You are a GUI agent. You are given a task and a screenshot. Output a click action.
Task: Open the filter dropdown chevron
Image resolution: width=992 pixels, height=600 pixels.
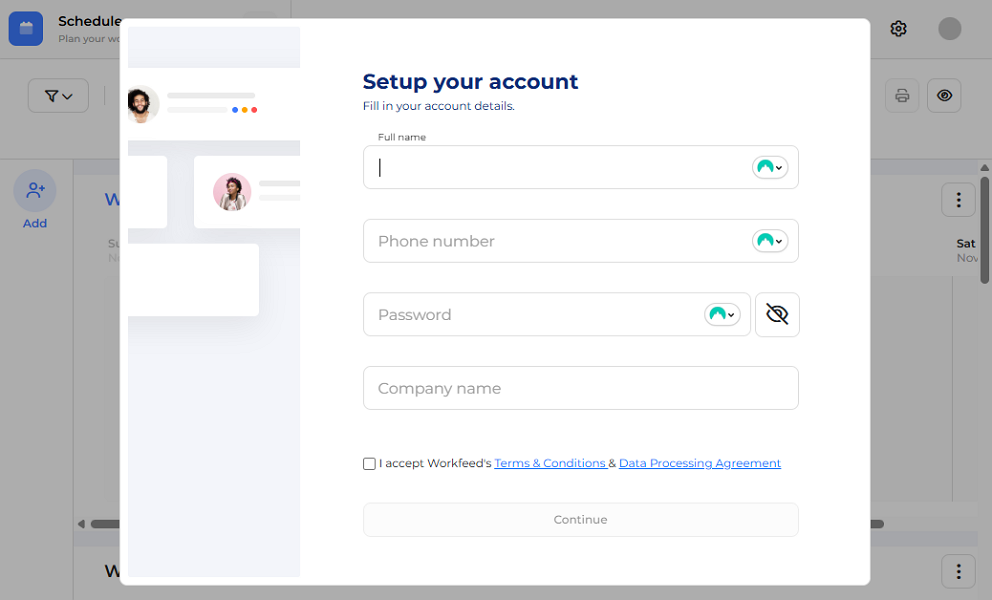[69, 95]
